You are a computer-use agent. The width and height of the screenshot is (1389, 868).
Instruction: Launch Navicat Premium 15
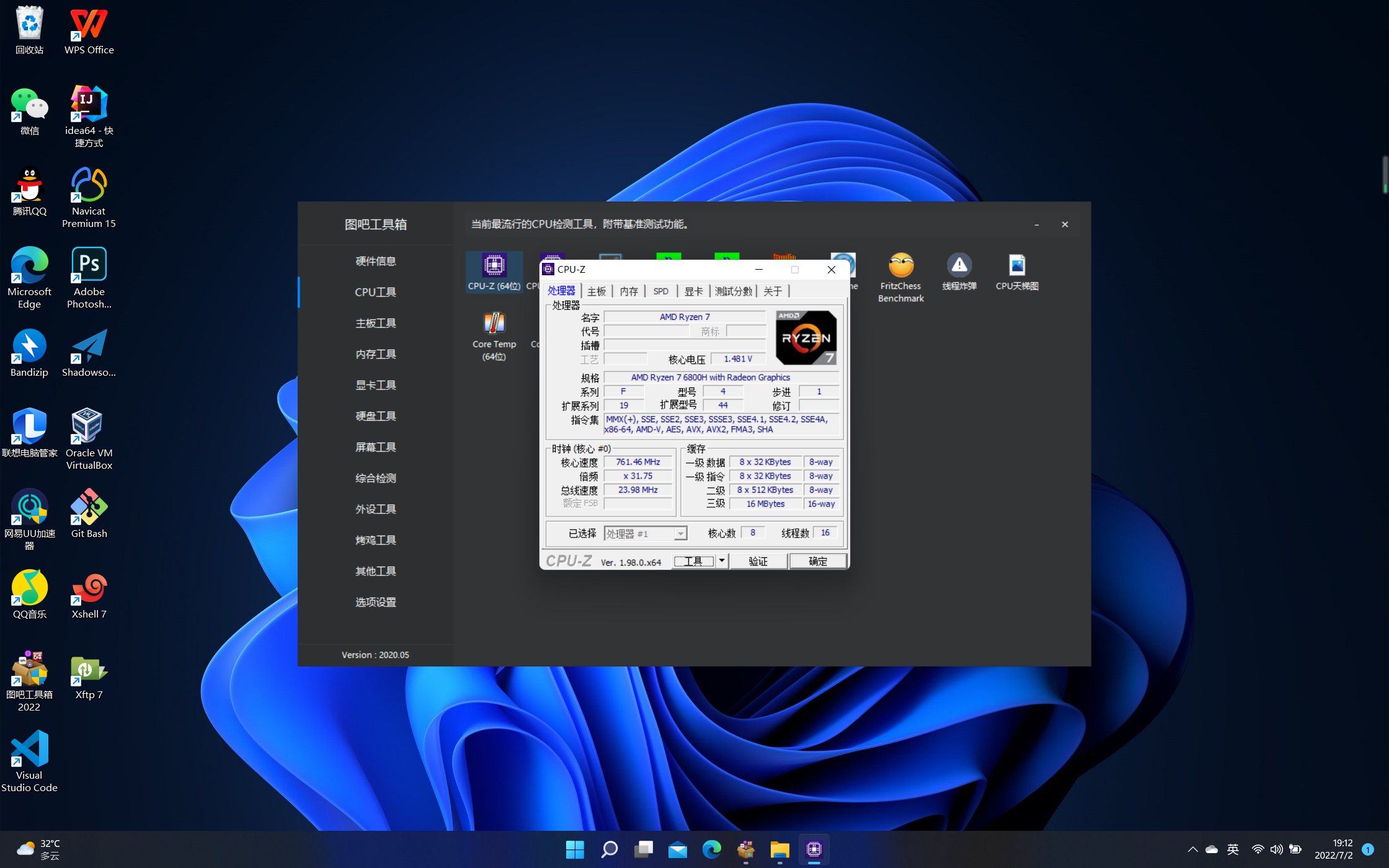click(x=89, y=197)
